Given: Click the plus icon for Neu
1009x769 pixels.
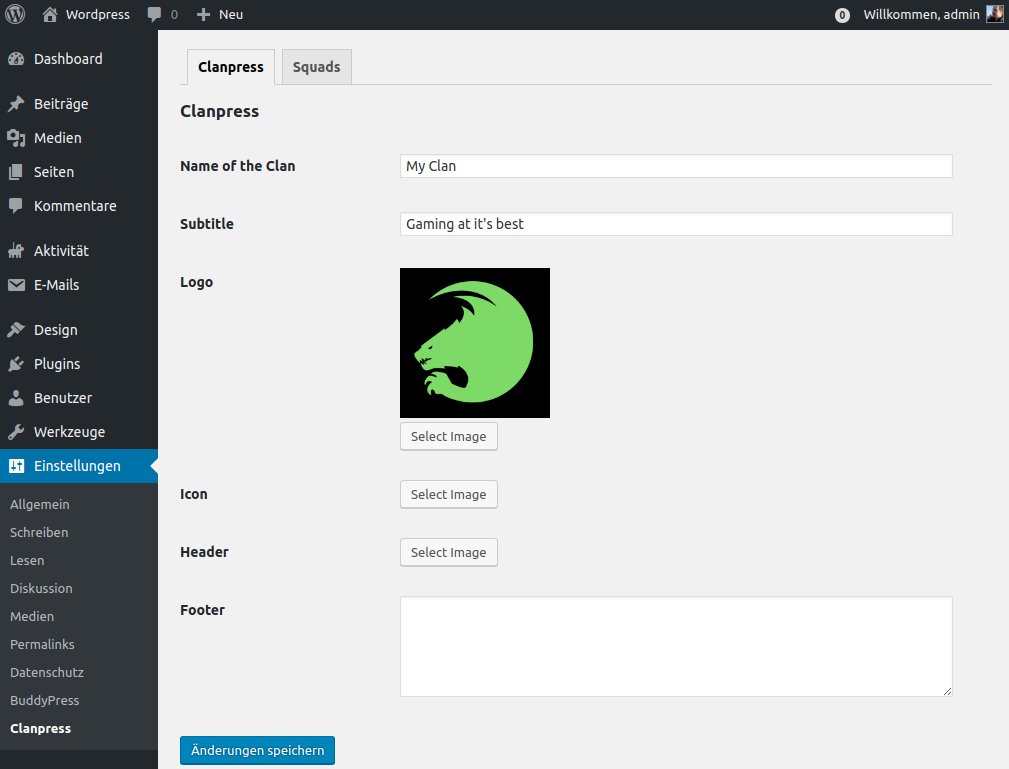Looking at the screenshot, I should click(203, 15).
